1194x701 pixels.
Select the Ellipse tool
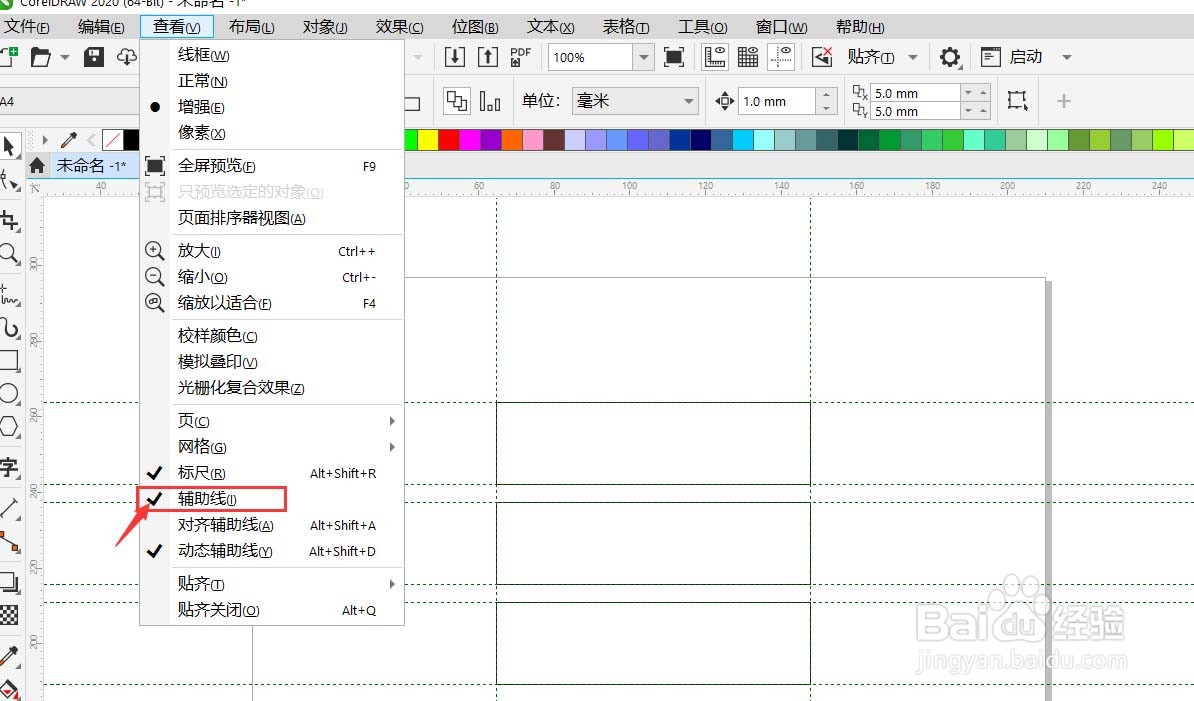(9, 394)
